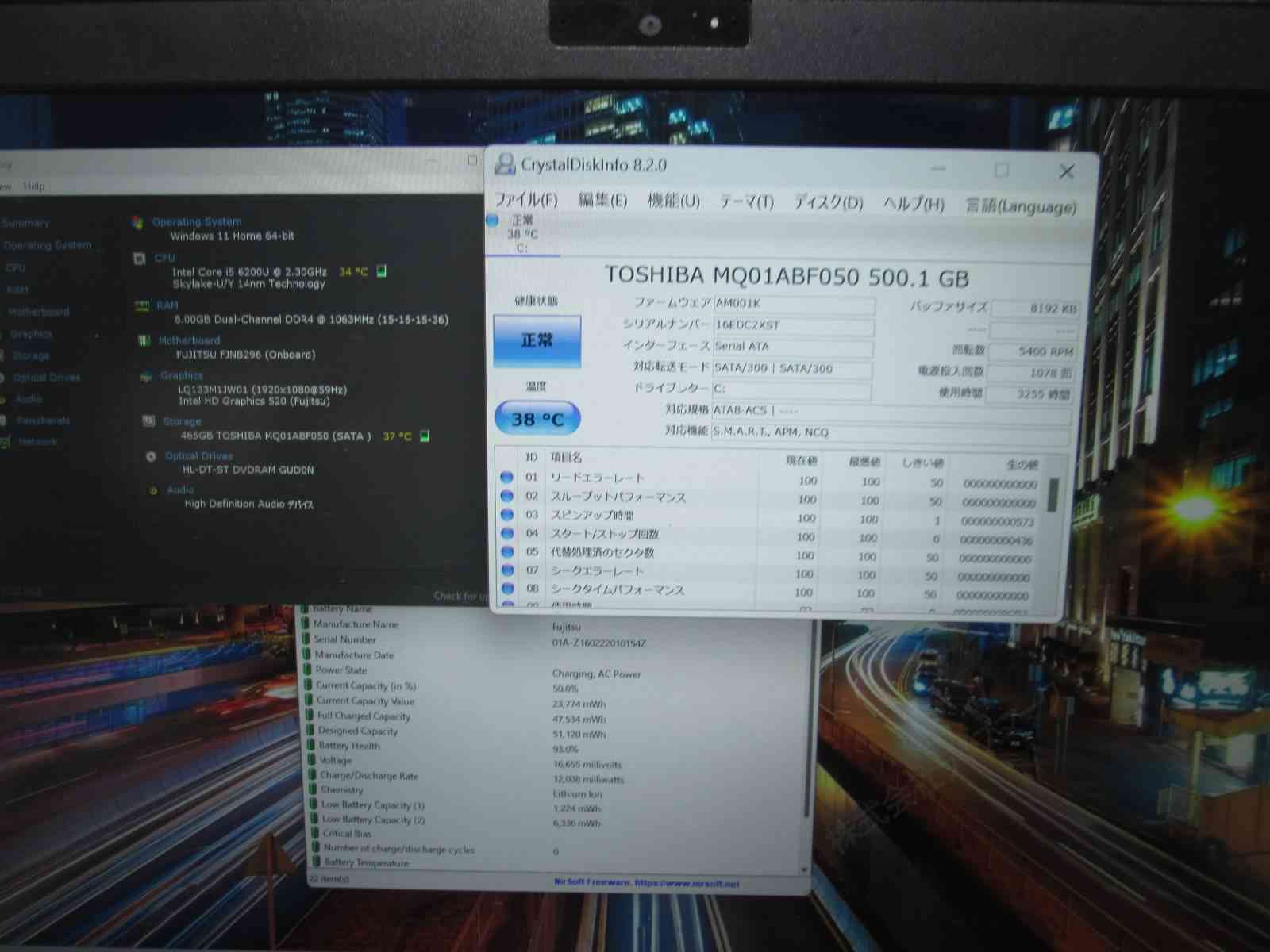Viewport: 1270px width, 952px height.
Task: Open the 言語(Language) menu
Action: click(1020, 206)
